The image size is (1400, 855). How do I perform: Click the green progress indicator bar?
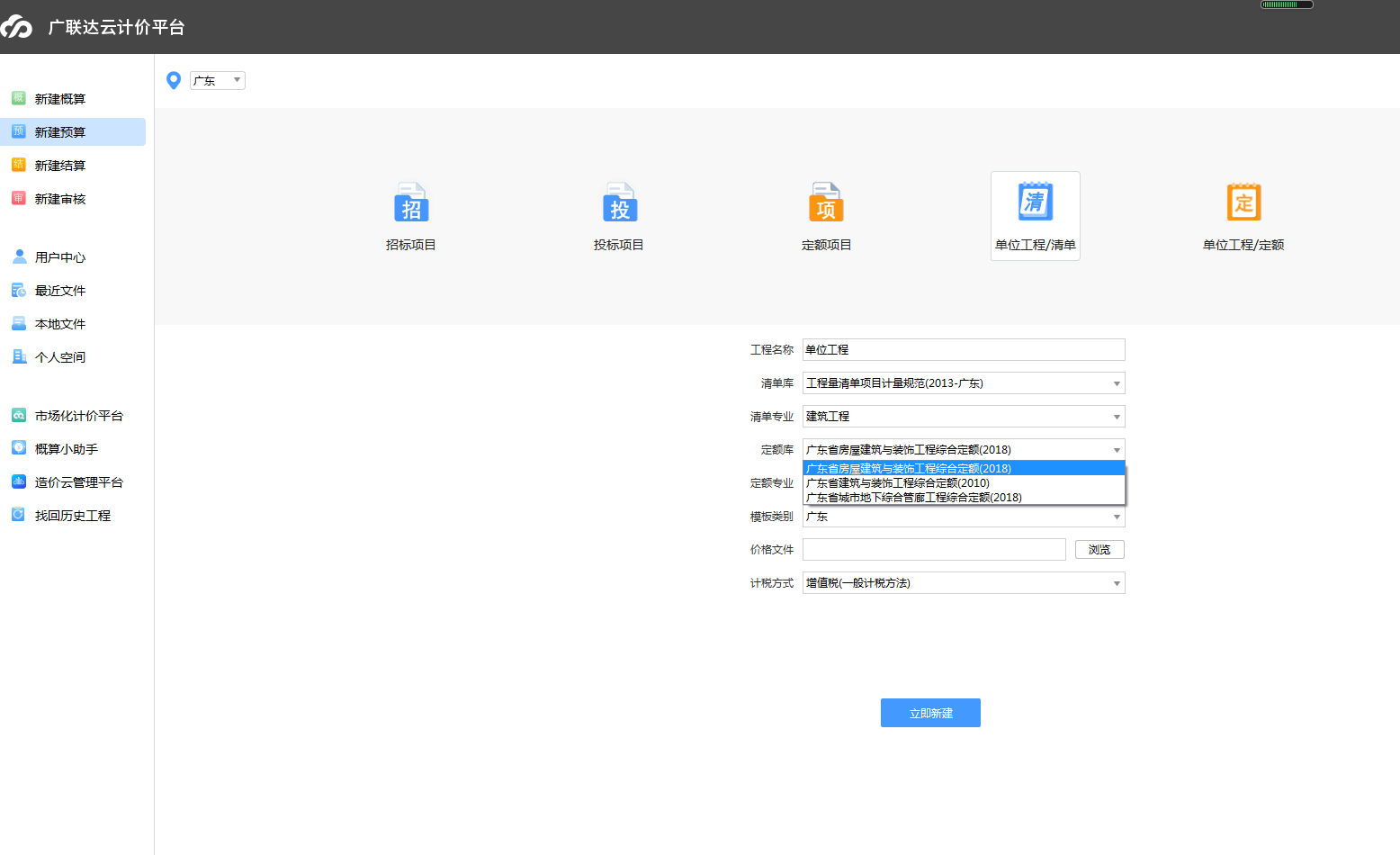[1287, 4]
